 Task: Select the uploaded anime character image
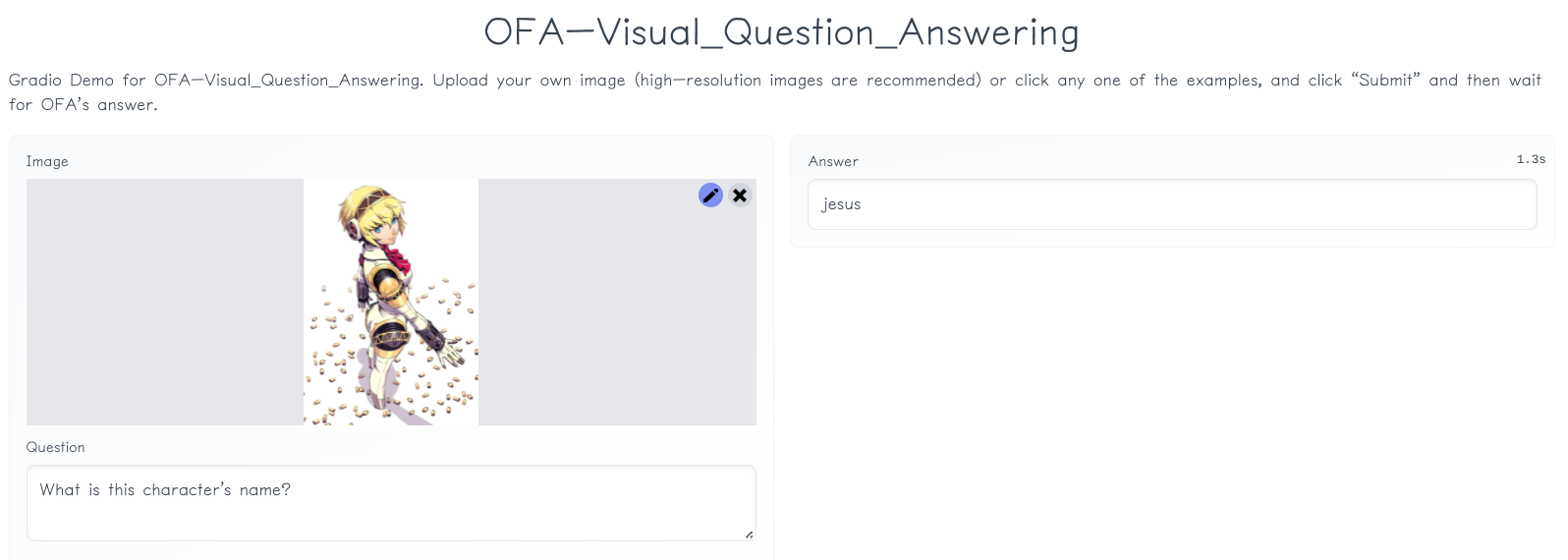391,302
